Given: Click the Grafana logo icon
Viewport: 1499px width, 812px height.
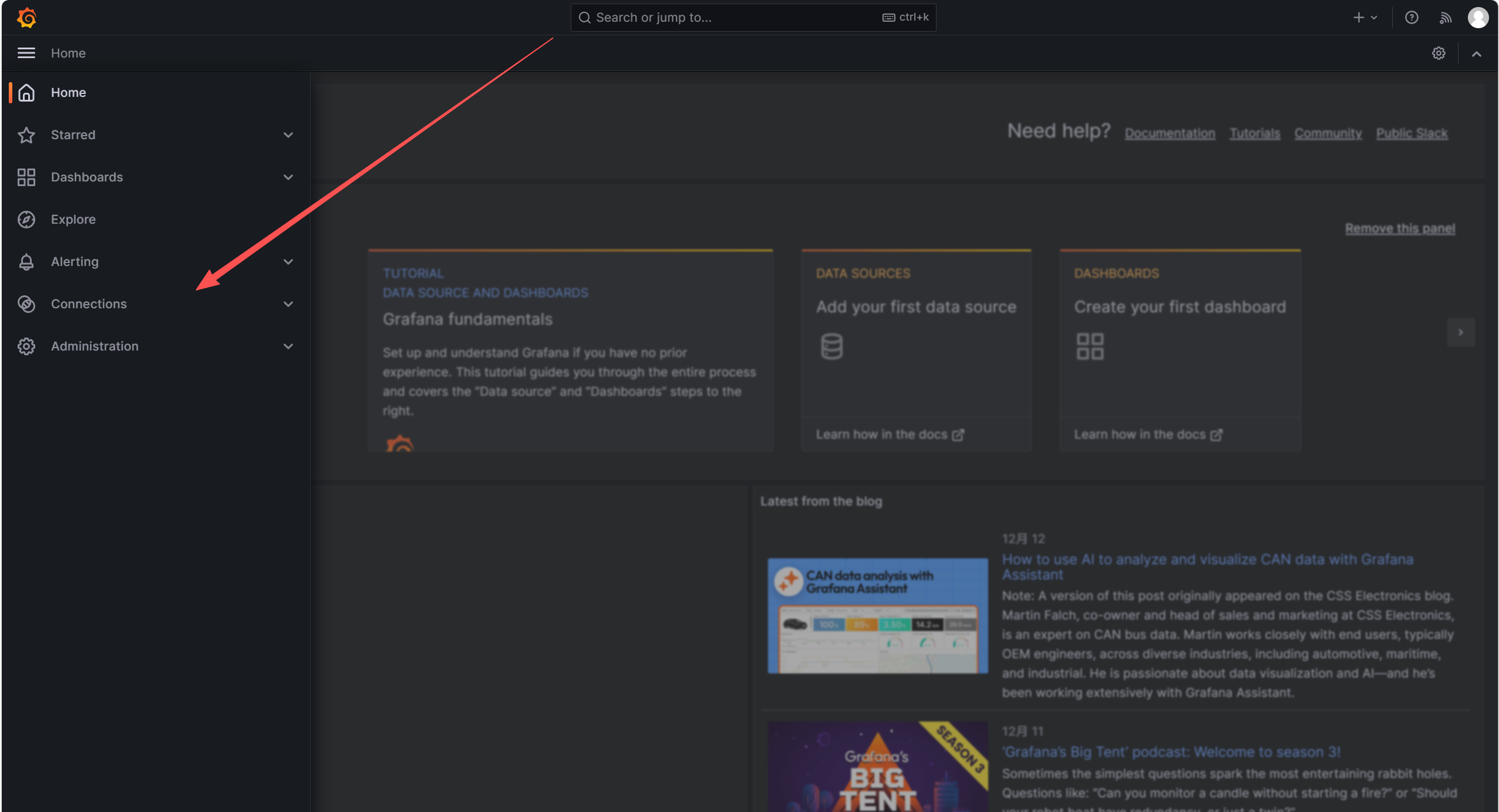Looking at the screenshot, I should pos(26,18).
